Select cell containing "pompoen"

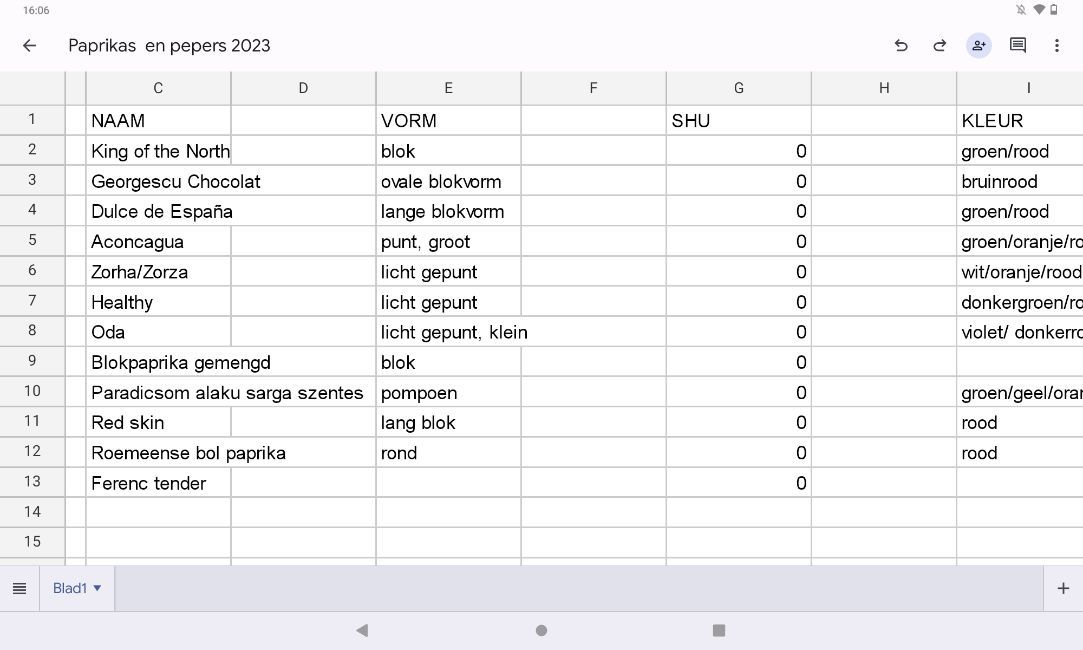(448, 393)
